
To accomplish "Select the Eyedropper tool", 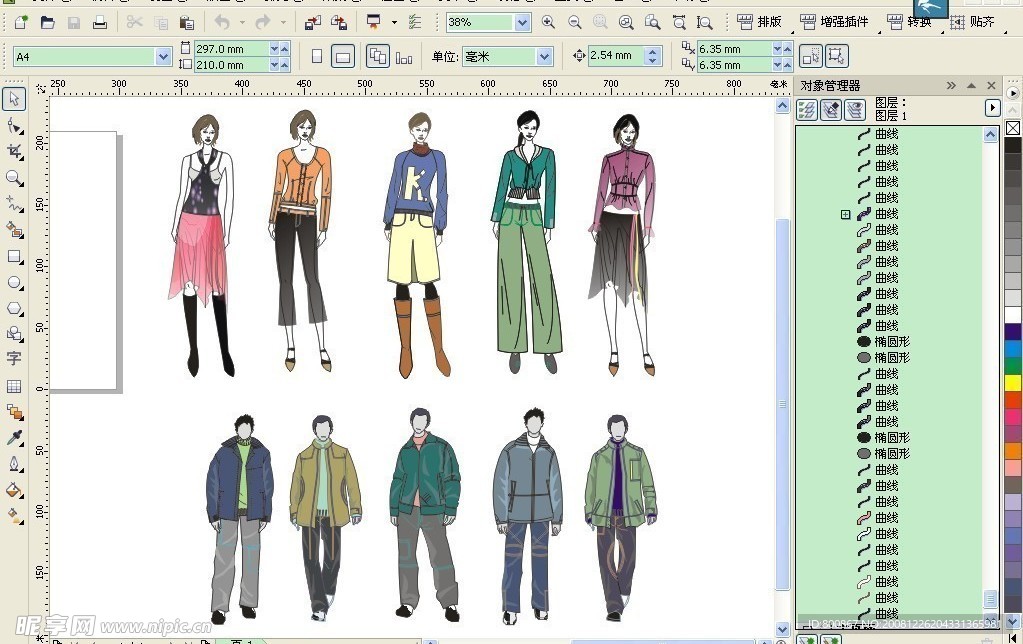I will pos(14,438).
